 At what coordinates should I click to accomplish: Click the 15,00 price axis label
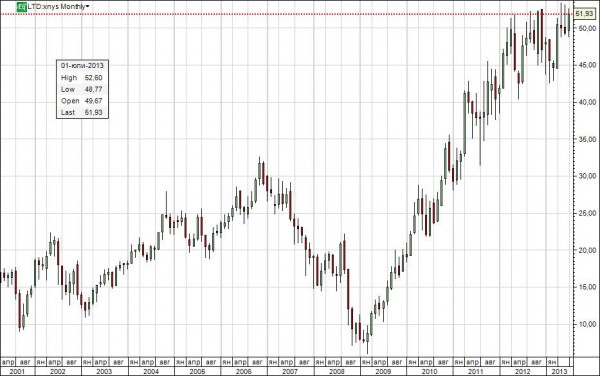pos(587,287)
